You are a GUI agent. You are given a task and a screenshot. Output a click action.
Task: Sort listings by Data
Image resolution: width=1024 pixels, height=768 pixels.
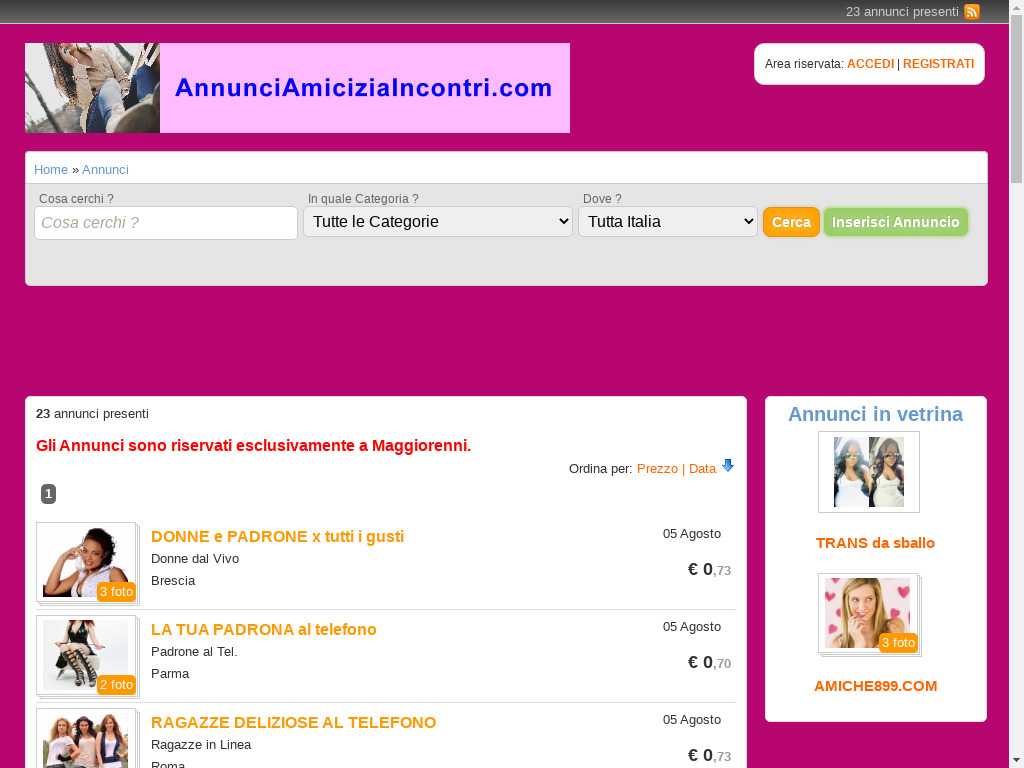(x=702, y=469)
